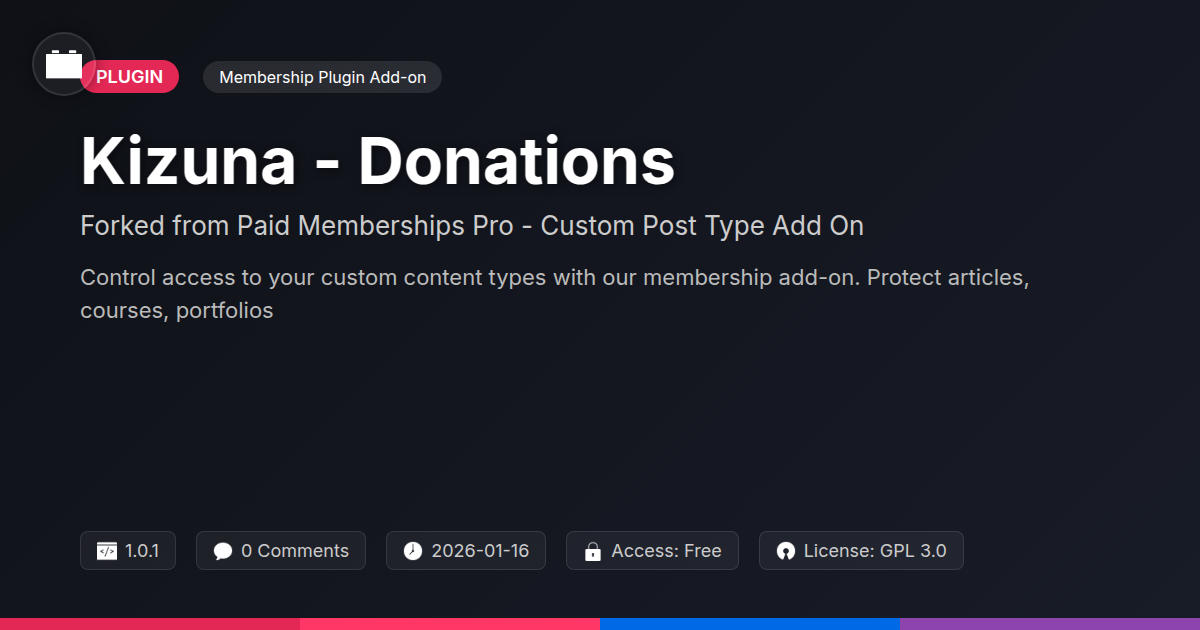Click the open-source license icon
Viewport: 1200px width, 630px height.
(x=785, y=551)
